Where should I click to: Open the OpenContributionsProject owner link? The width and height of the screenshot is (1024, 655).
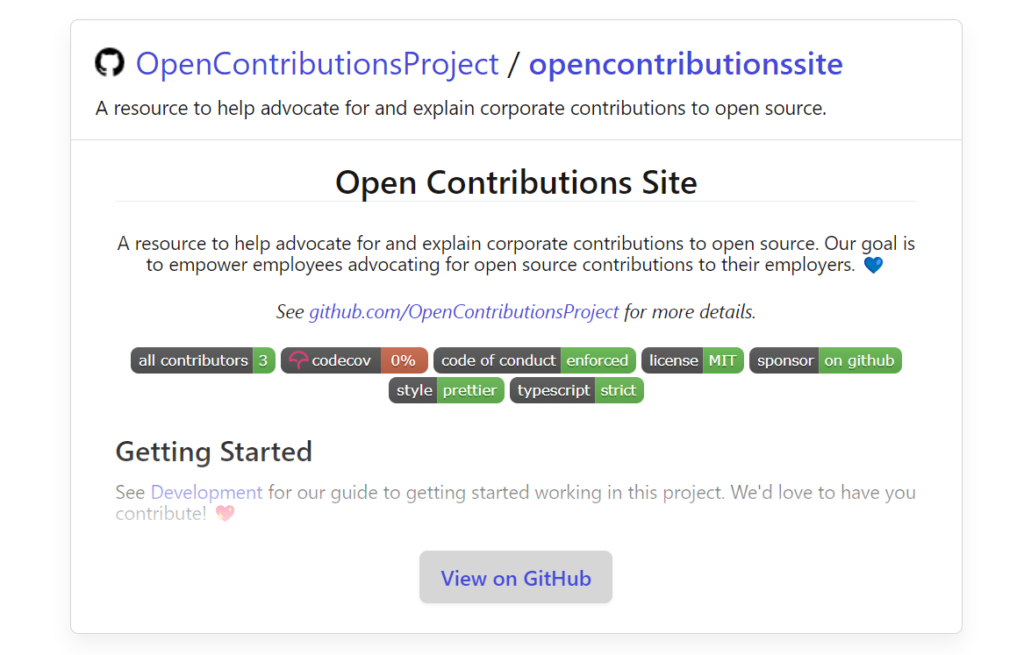click(317, 64)
